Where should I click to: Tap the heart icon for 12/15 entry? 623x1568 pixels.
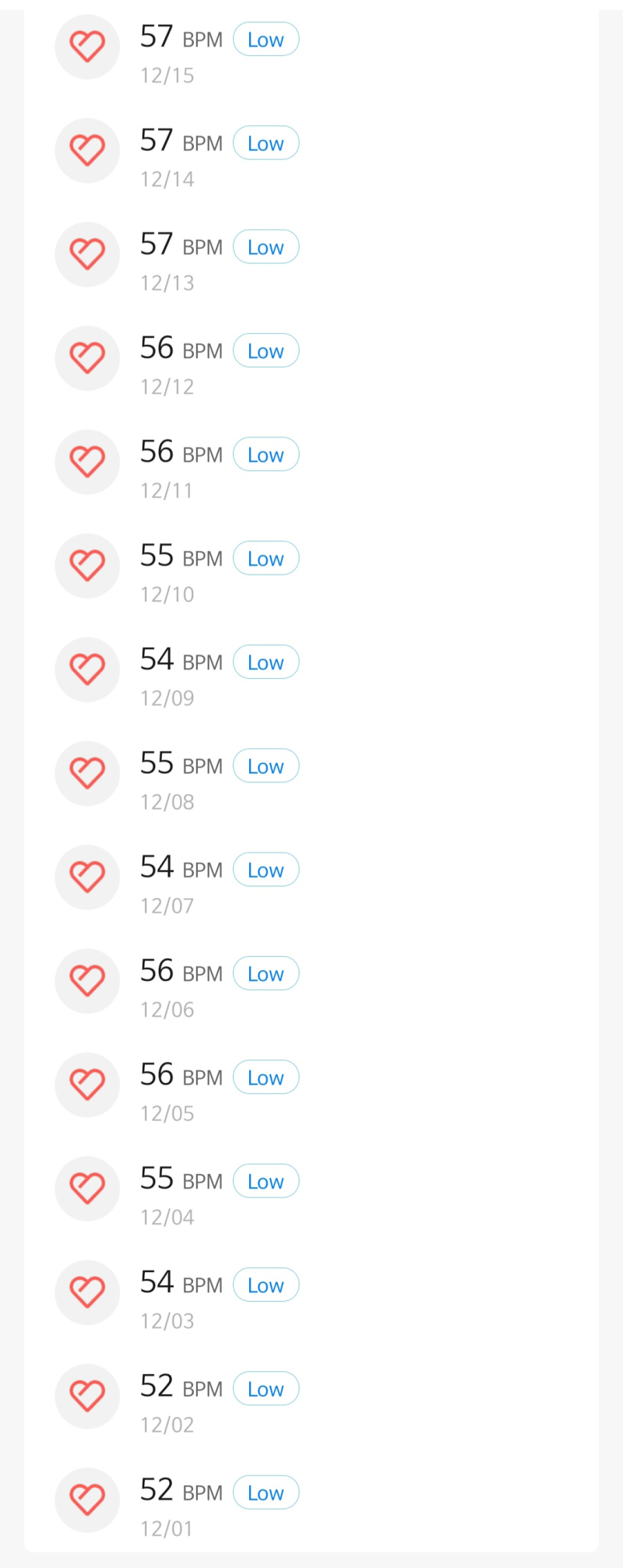point(87,47)
